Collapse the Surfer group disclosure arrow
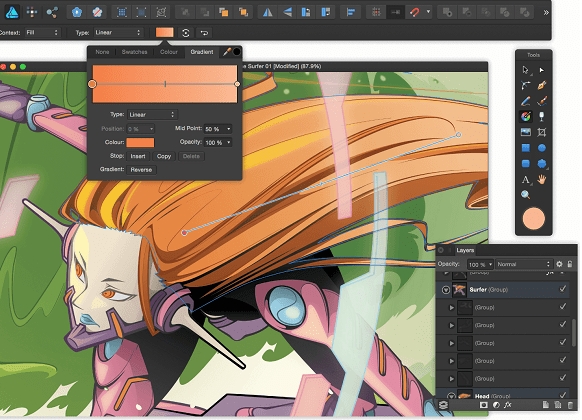Screen dimensions: 582x420 [x=446, y=289]
